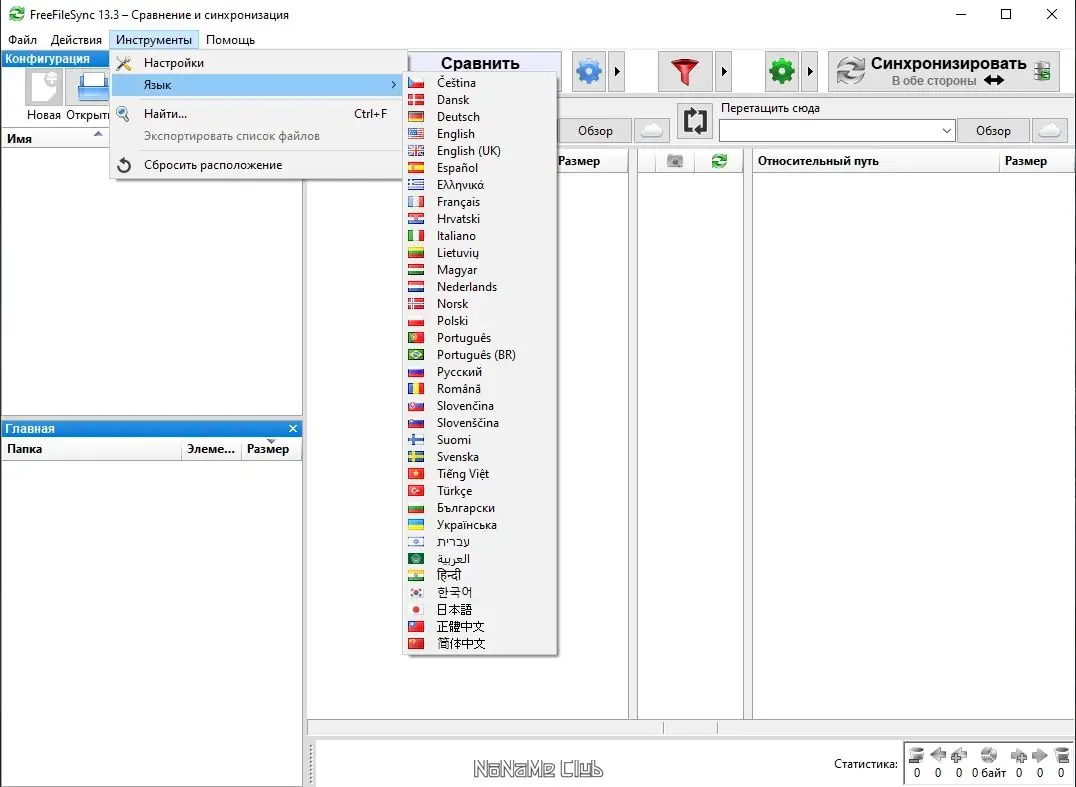This screenshot has width=1076, height=787.
Task: Click the data volume disk statistics icon
Action: click(989, 755)
